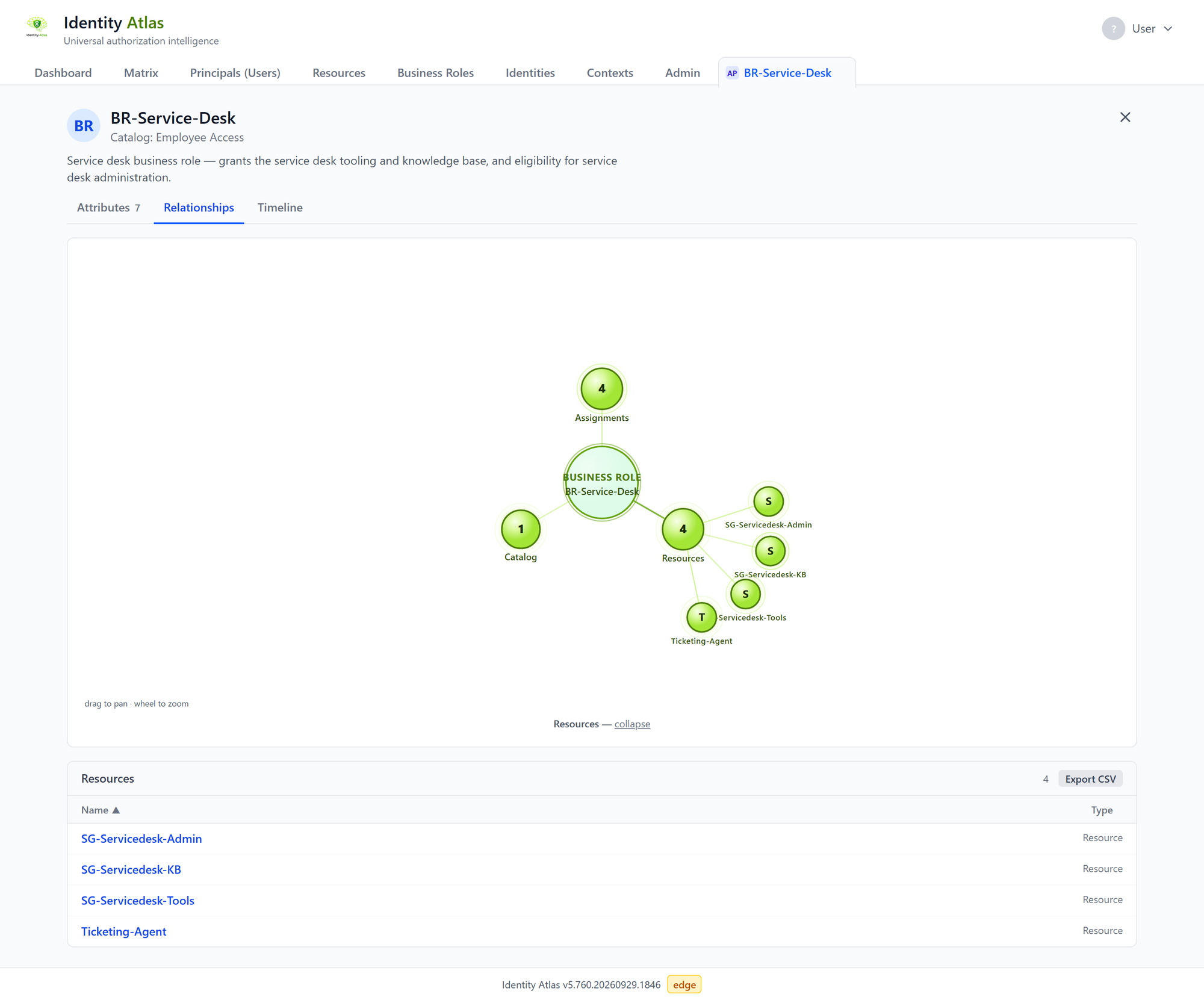Switch to the Attributes tab
1204x1000 pixels.
click(x=108, y=208)
